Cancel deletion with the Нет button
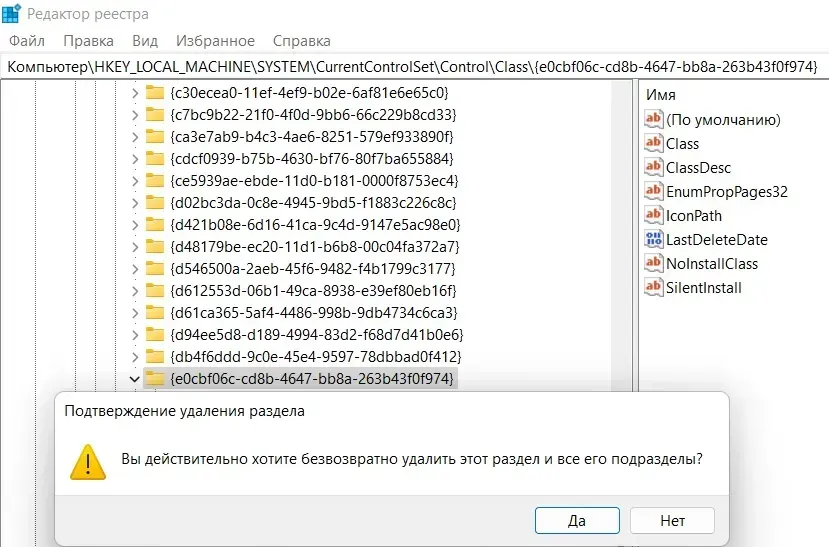 click(672, 521)
